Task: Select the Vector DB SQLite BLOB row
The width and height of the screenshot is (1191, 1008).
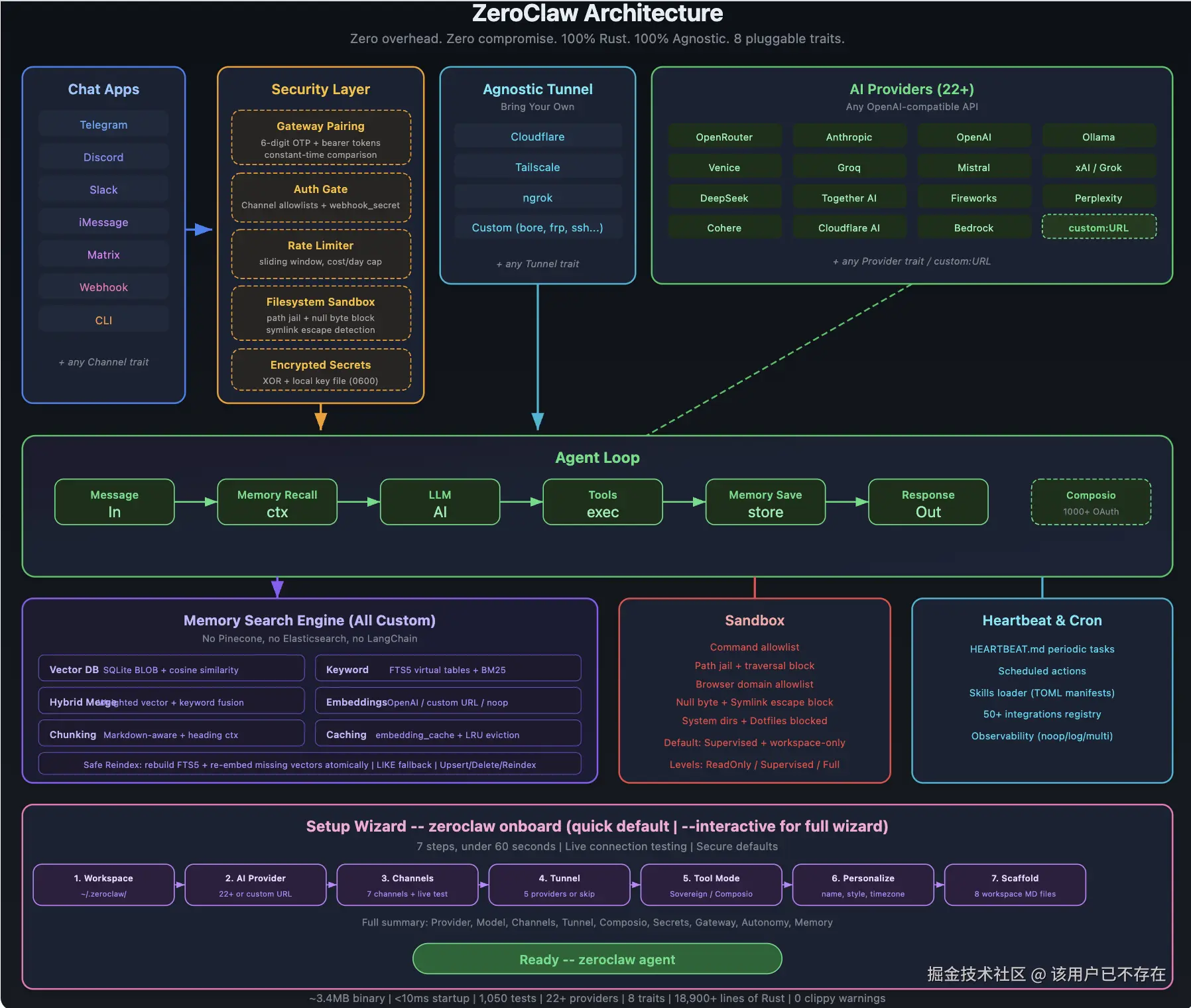Action: click(172, 668)
